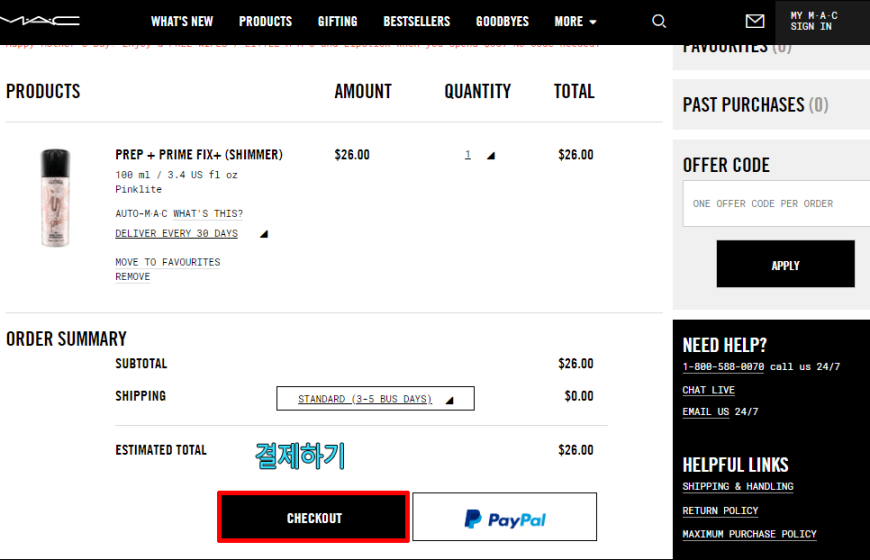Go to Gifting section
Image resolution: width=870 pixels, height=560 pixels.
pos(337,22)
